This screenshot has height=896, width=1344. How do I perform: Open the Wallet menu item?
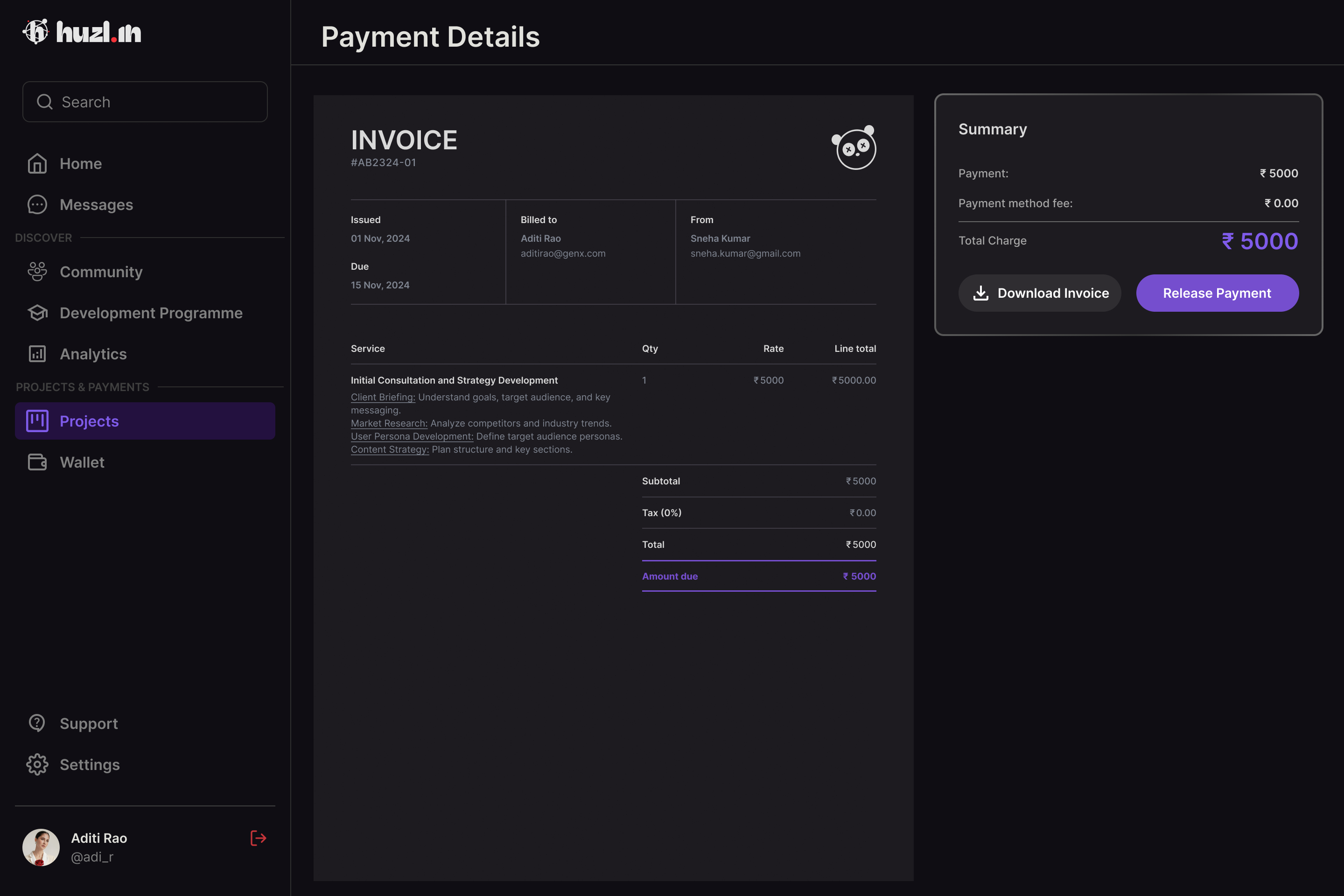tap(82, 462)
